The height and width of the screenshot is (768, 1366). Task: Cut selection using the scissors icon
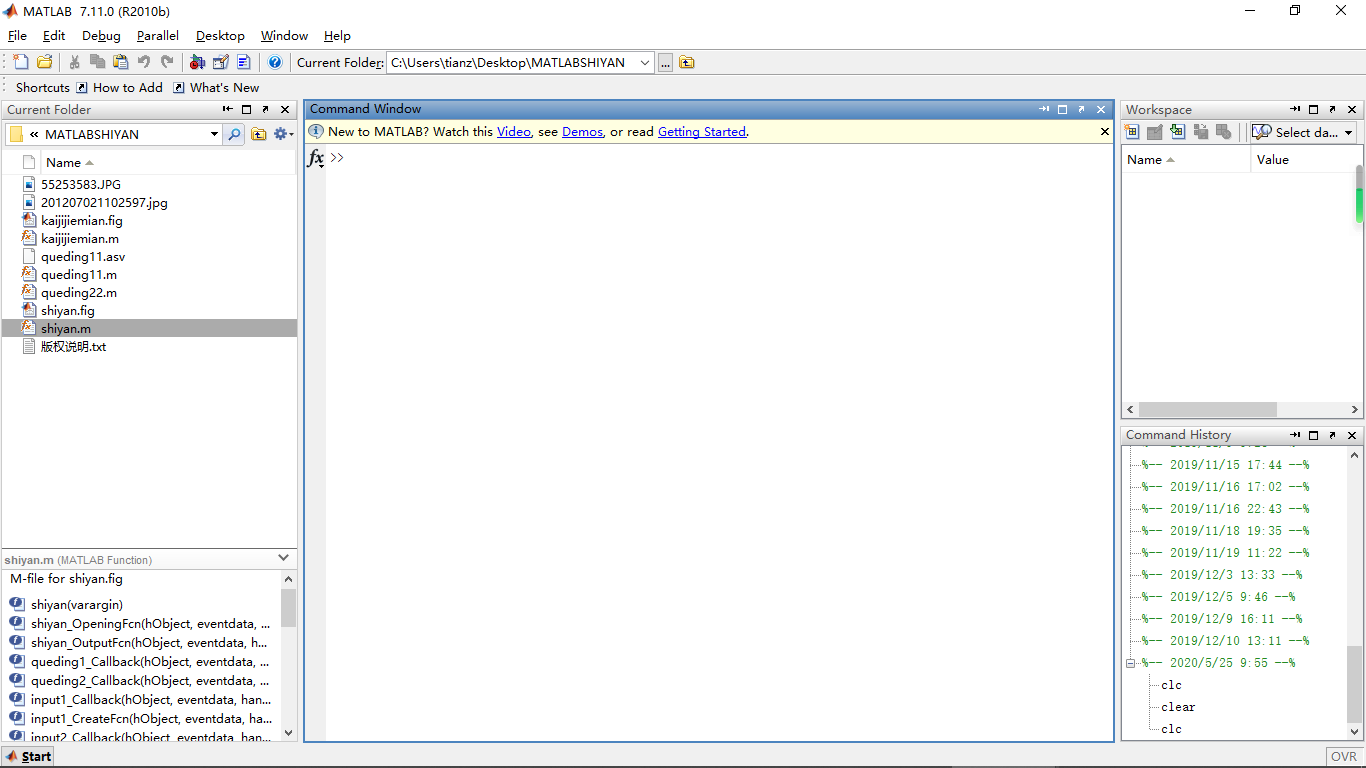[x=74, y=62]
